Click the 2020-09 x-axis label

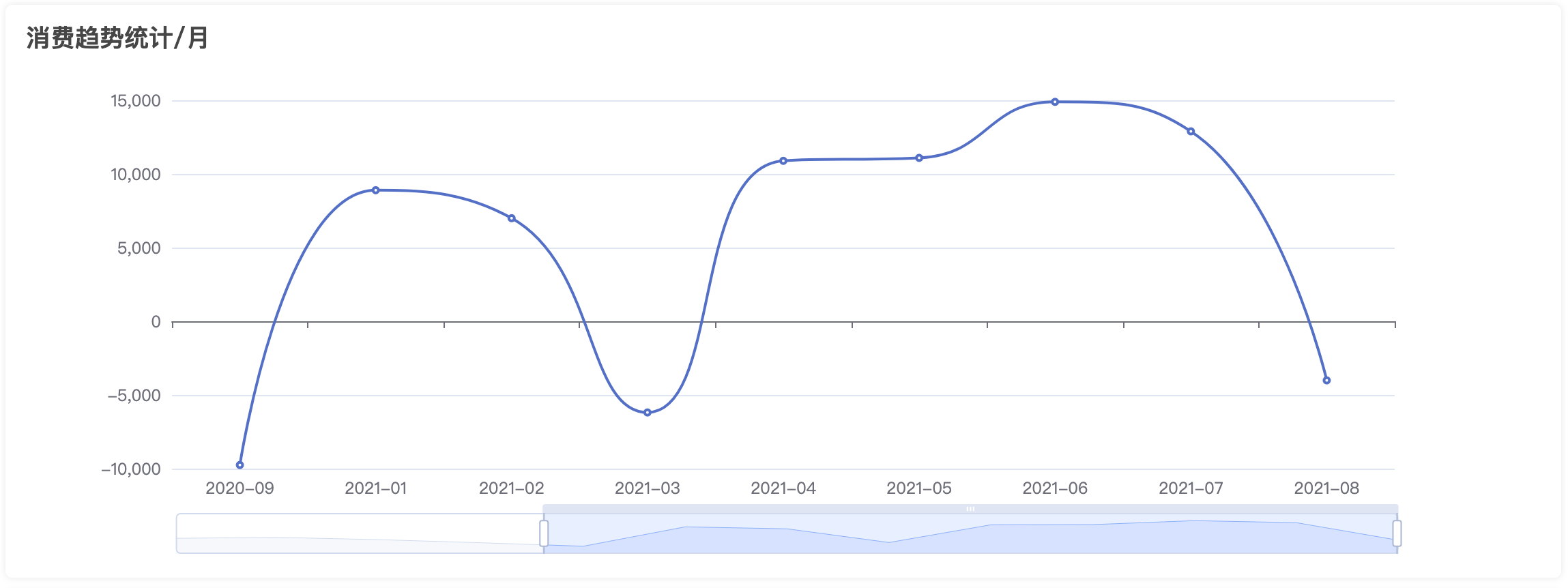click(239, 488)
